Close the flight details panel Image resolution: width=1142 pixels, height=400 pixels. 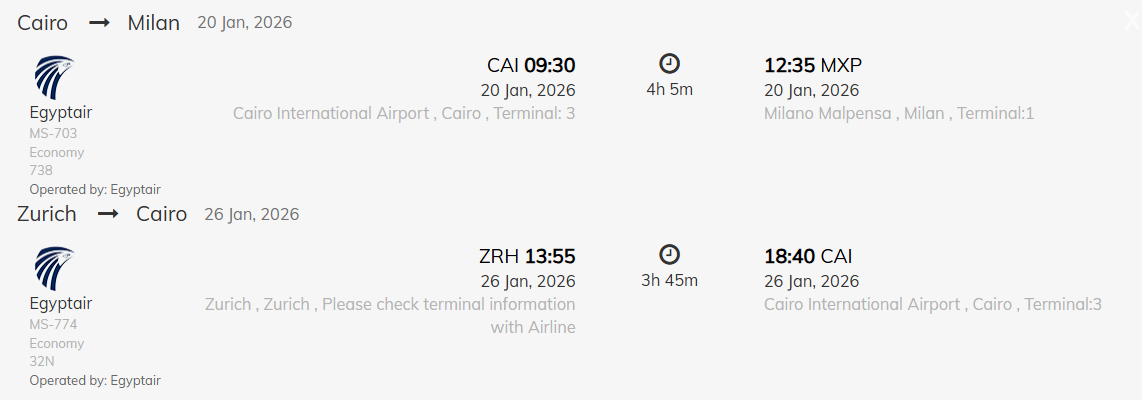point(1131,21)
